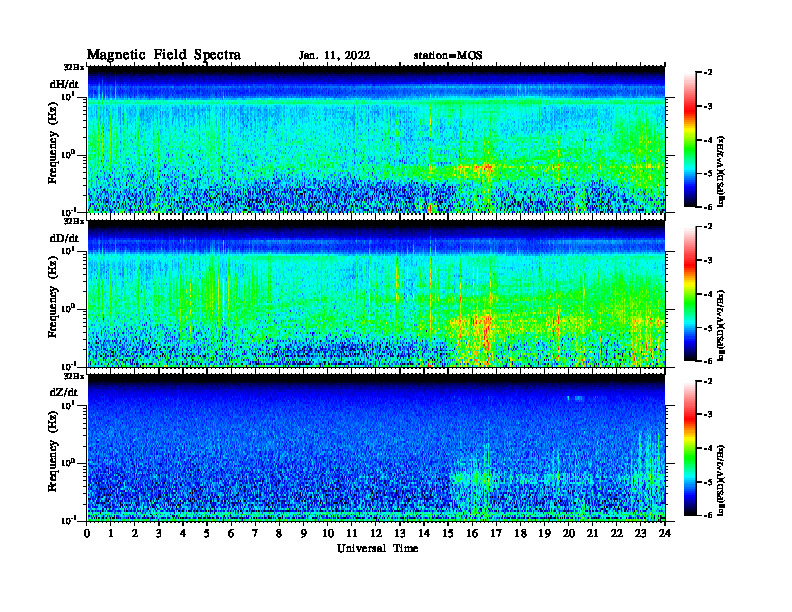This screenshot has width=792, height=612.
Task: Select the "dD/dt" panel label
Action: (x=64, y=238)
